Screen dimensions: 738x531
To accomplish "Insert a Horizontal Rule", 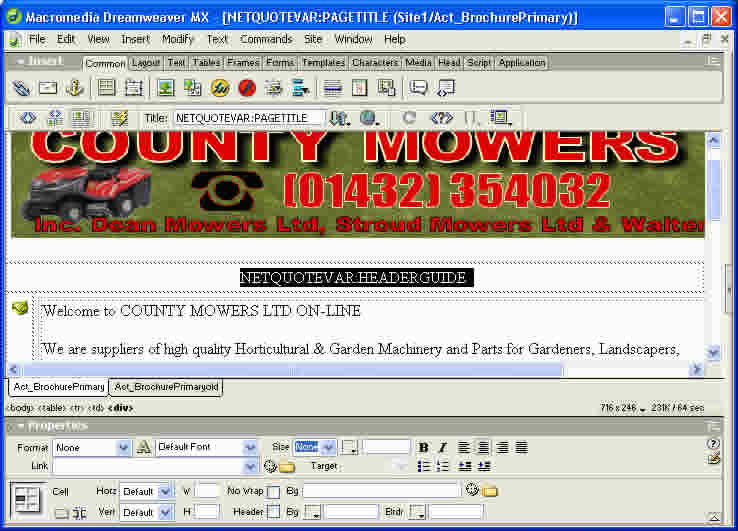I will [x=333, y=88].
